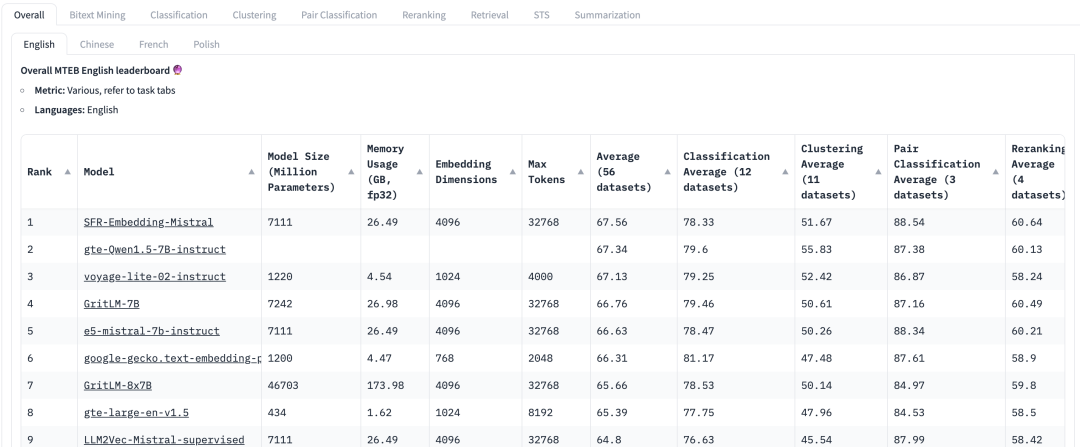Select the Chinese language tab

coord(97,44)
